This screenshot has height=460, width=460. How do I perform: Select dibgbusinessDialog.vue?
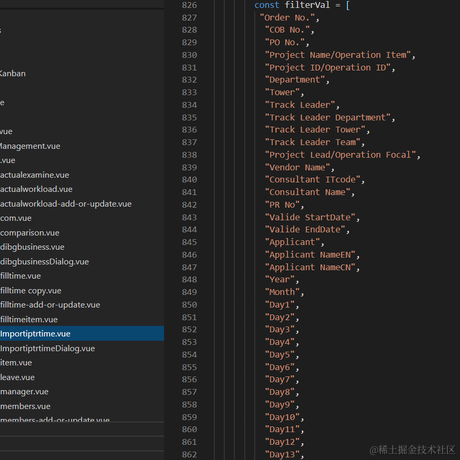[x=44, y=262]
